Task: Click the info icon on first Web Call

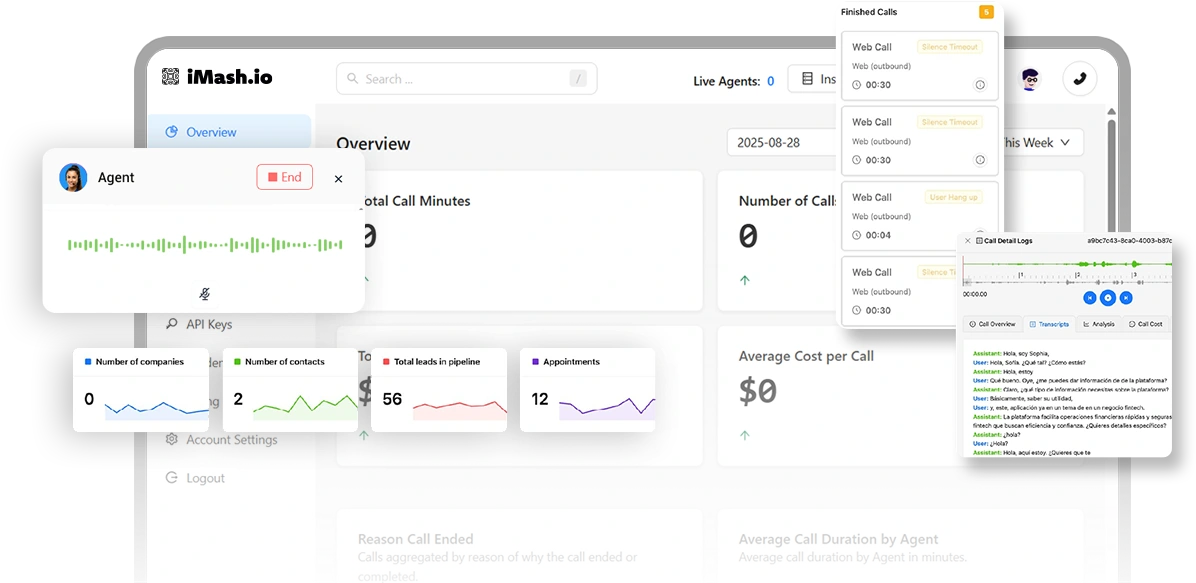Action: pyautogui.click(x=980, y=85)
